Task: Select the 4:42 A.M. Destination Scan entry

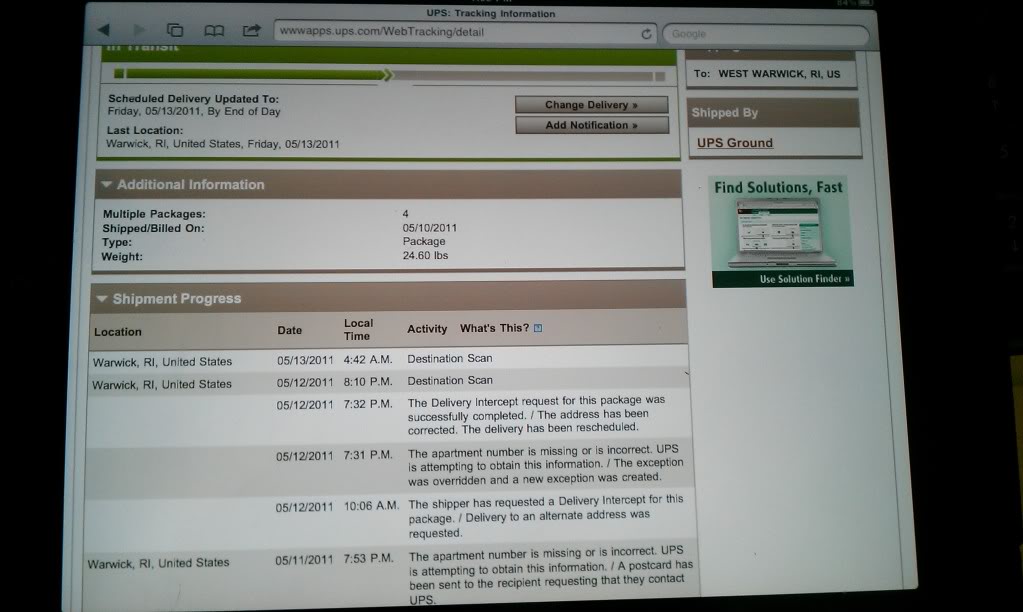Action: pyautogui.click(x=389, y=360)
